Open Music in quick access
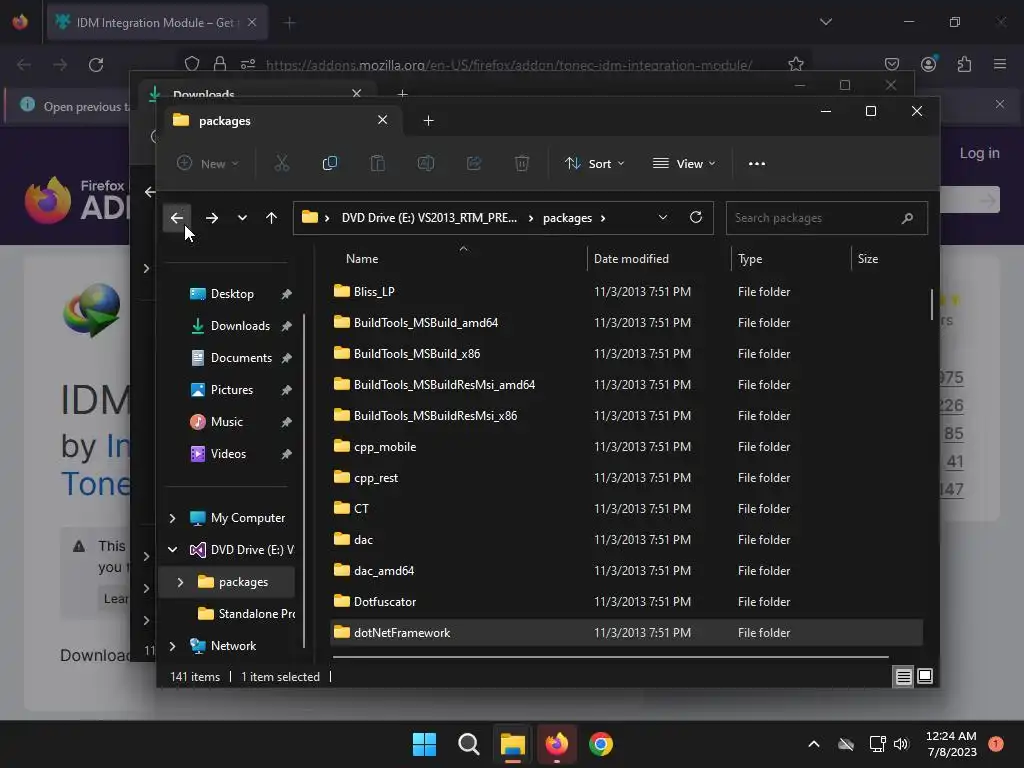This screenshot has width=1024, height=768. 227,422
